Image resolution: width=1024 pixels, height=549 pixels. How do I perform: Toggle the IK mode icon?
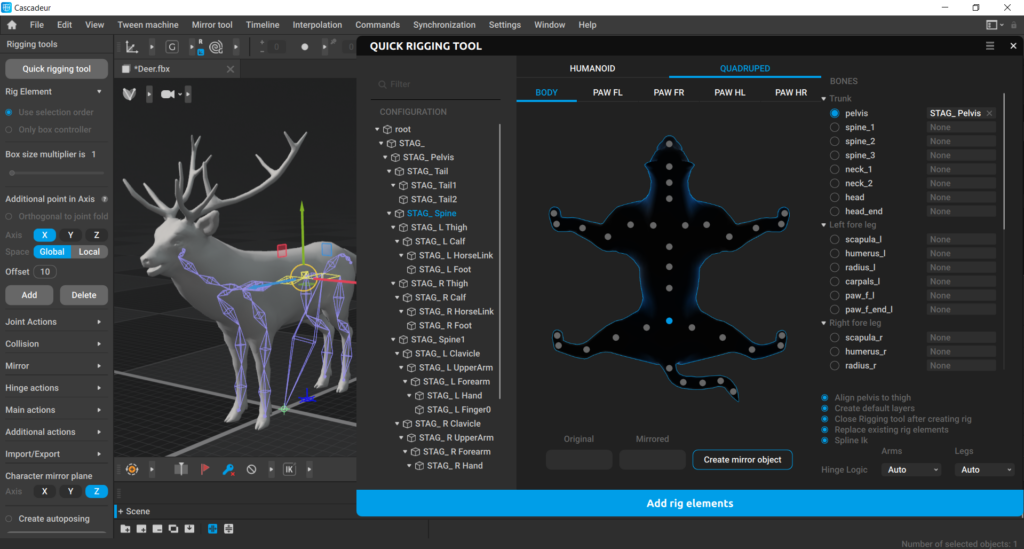point(289,469)
